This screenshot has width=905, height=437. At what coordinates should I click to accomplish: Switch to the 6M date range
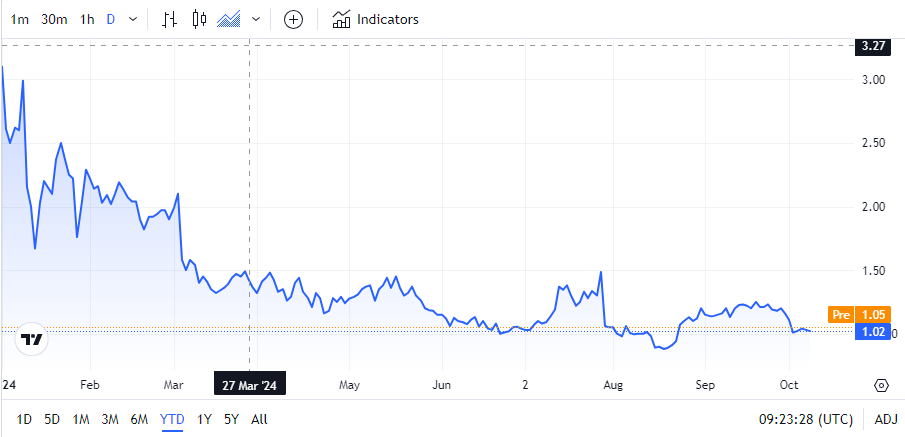pos(139,420)
